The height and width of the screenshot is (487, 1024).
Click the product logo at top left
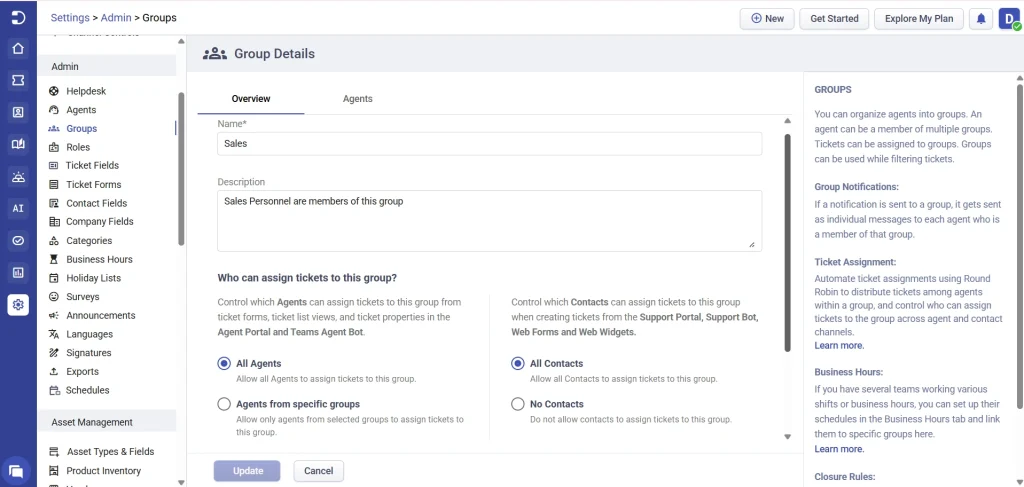click(x=18, y=18)
